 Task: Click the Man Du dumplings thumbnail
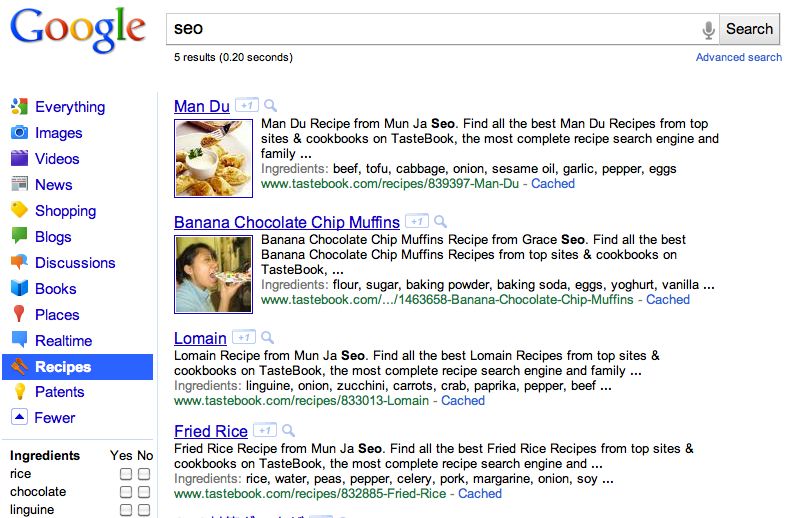213,158
